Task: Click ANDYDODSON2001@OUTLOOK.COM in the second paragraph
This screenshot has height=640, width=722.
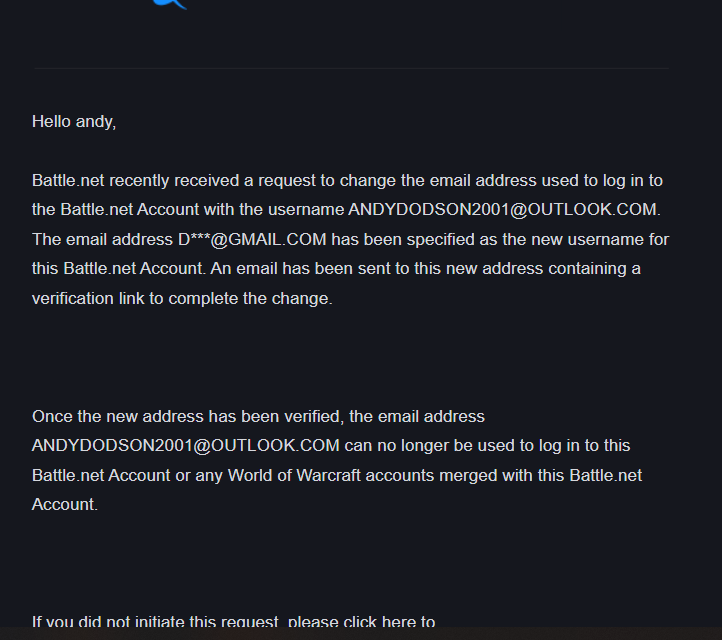Action: coord(186,445)
